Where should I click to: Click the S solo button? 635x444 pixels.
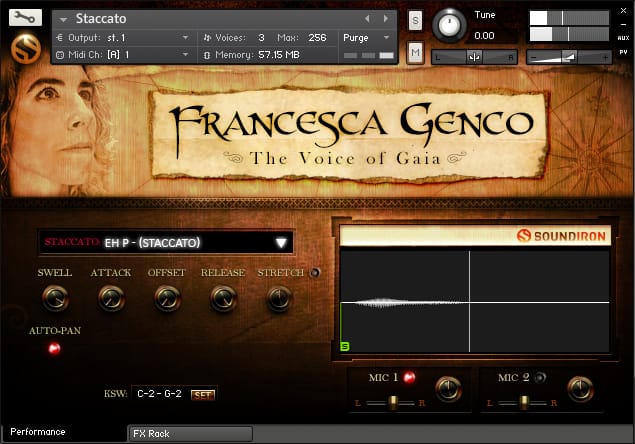pos(415,21)
